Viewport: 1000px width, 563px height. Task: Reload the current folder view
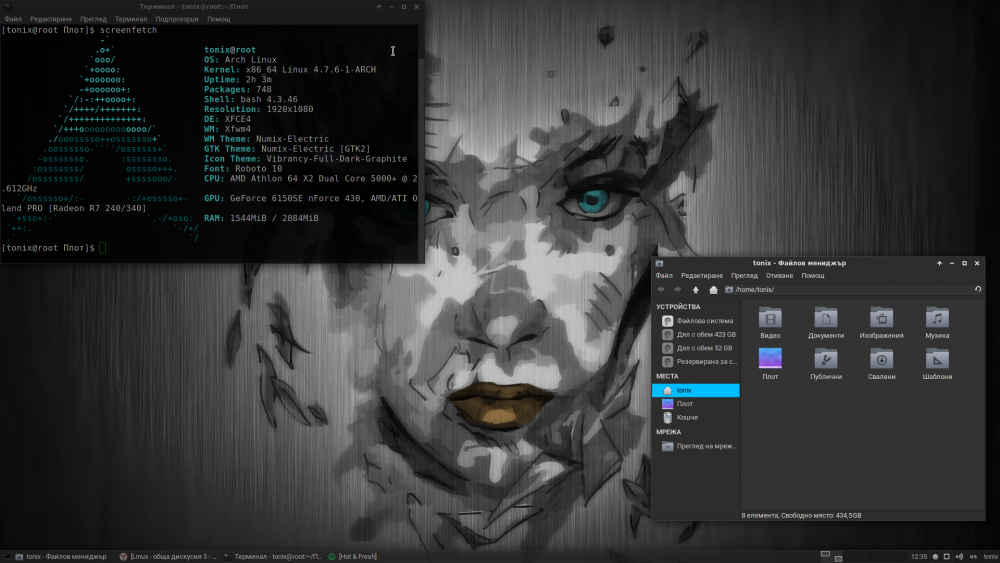point(978,289)
